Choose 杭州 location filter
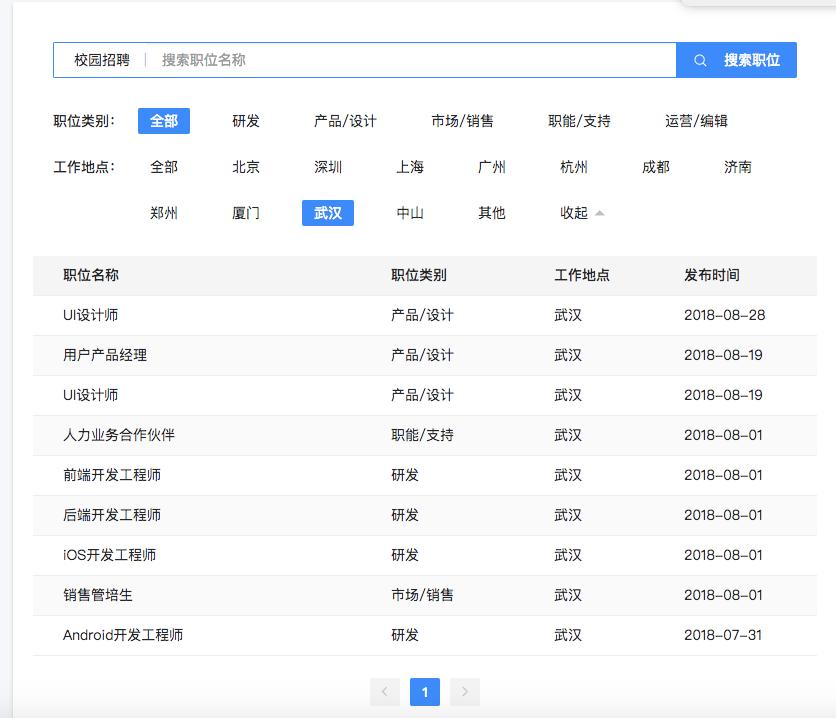 click(x=573, y=168)
